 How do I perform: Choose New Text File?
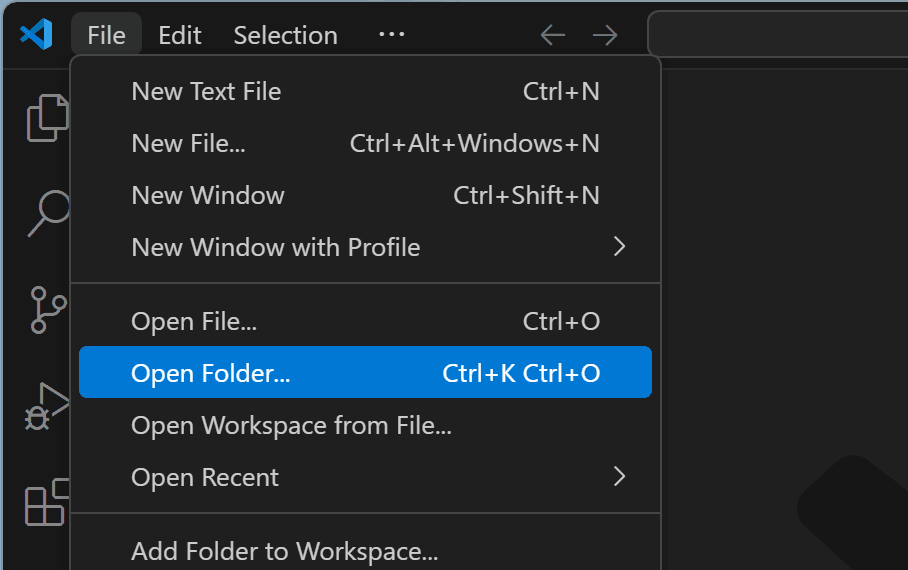(x=365, y=92)
